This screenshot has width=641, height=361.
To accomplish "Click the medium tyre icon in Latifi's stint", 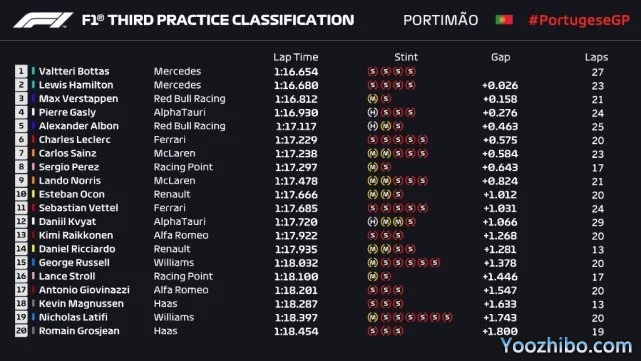I will [372, 317].
